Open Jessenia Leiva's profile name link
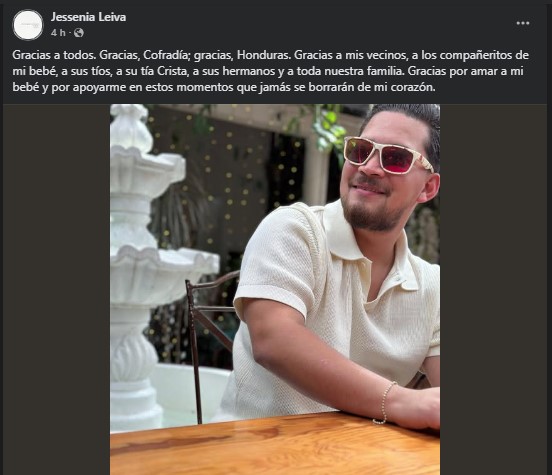552x475 pixels. [88, 17]
